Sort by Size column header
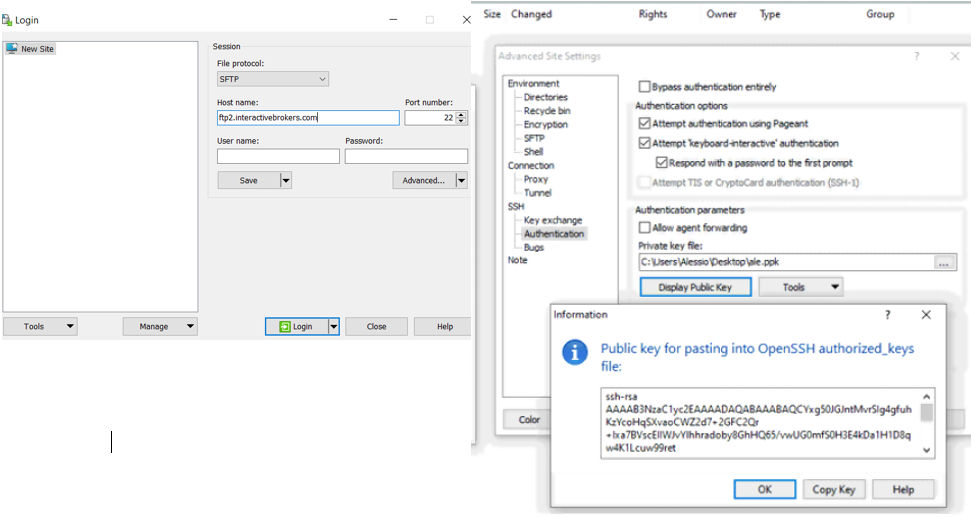 (492, 14)
